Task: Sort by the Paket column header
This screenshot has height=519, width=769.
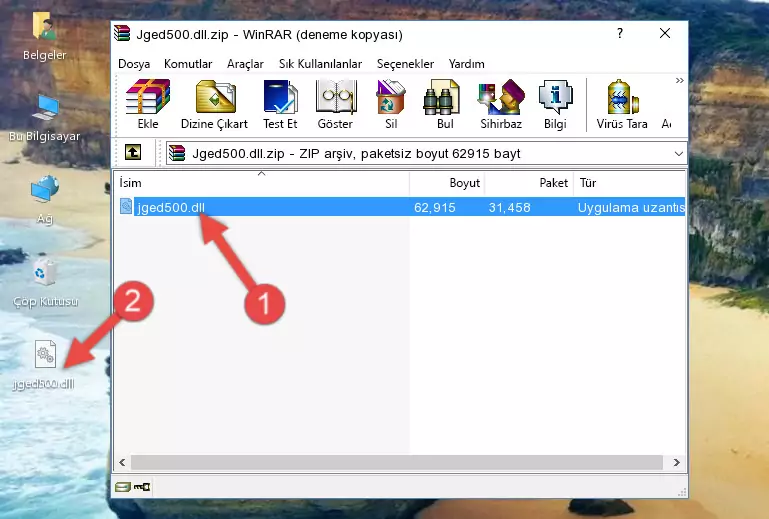Action: [529, 183]
